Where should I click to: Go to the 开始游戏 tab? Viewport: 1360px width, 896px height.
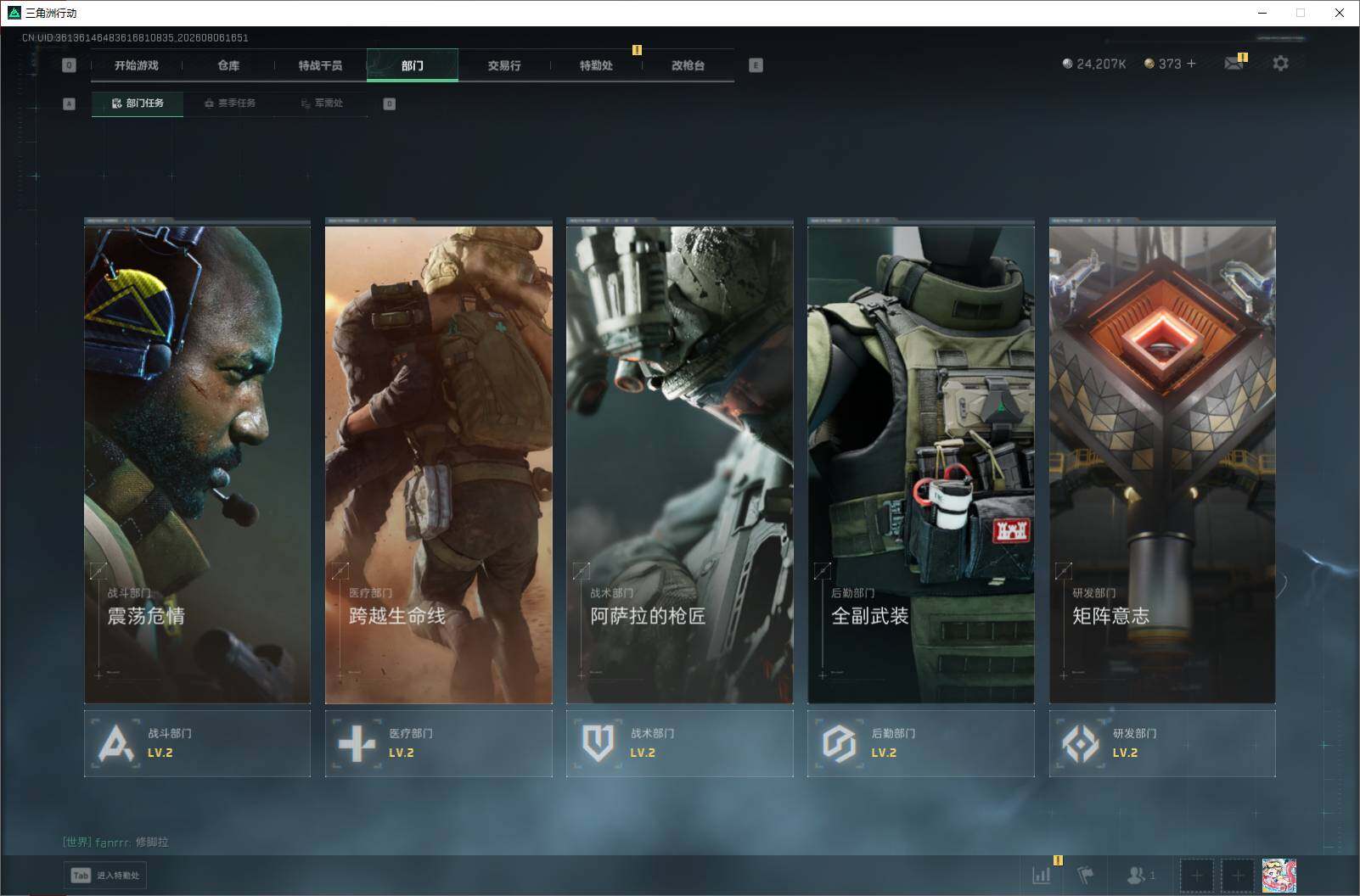(x=137, y=65)
